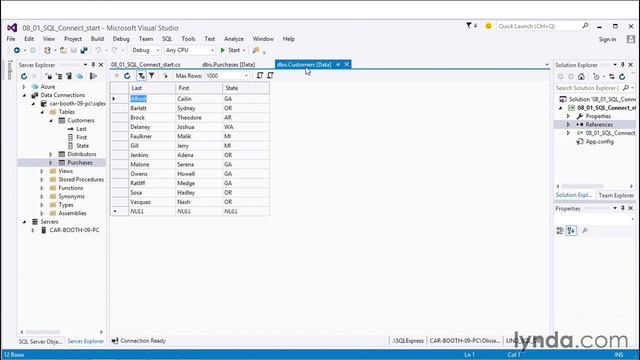Open the document tab list dropdown arrow
Screen dimensions: 640x360
coord(547,65)
